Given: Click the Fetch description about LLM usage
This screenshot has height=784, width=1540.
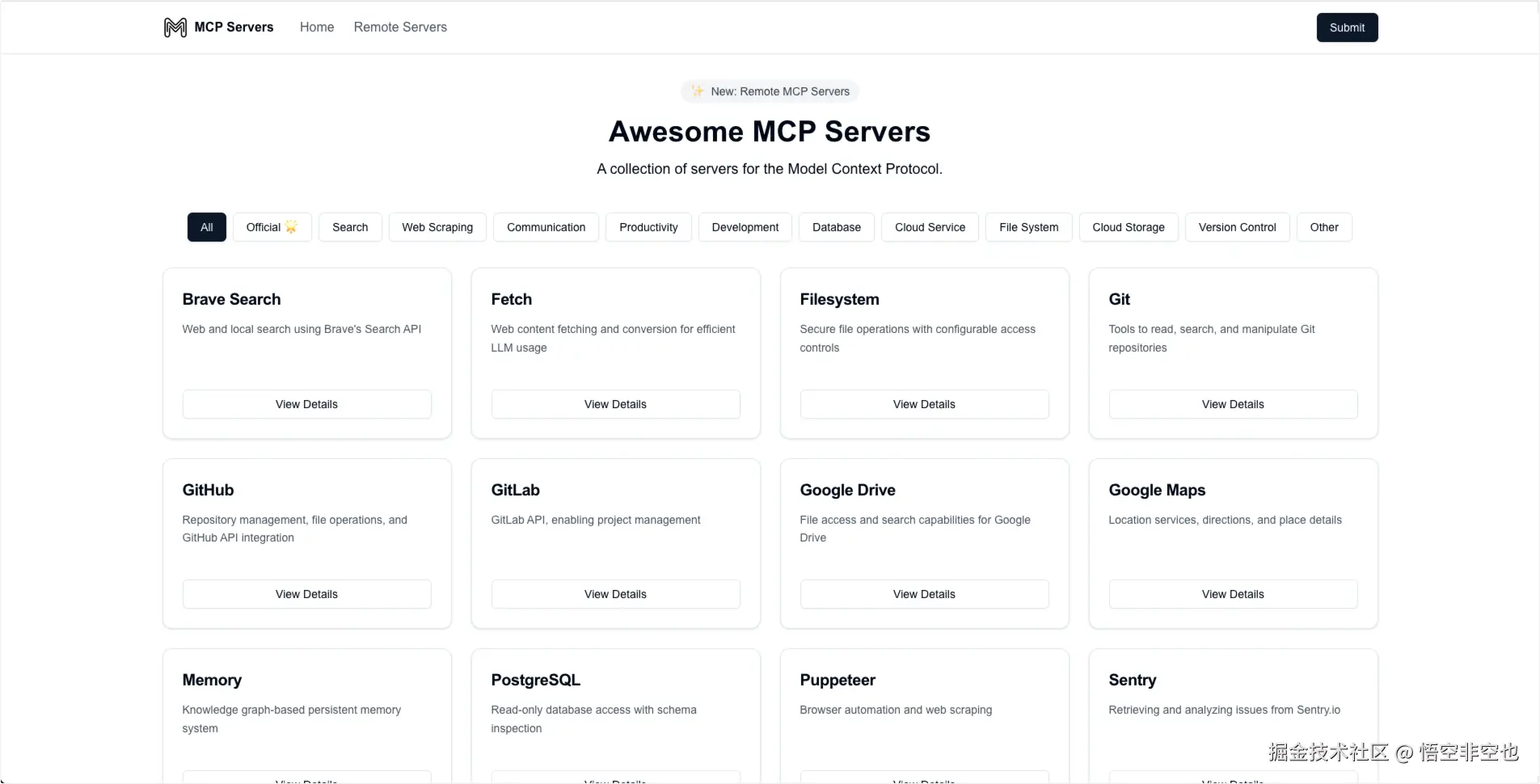Looking at the screenshot, I should [x=613, y=338].
